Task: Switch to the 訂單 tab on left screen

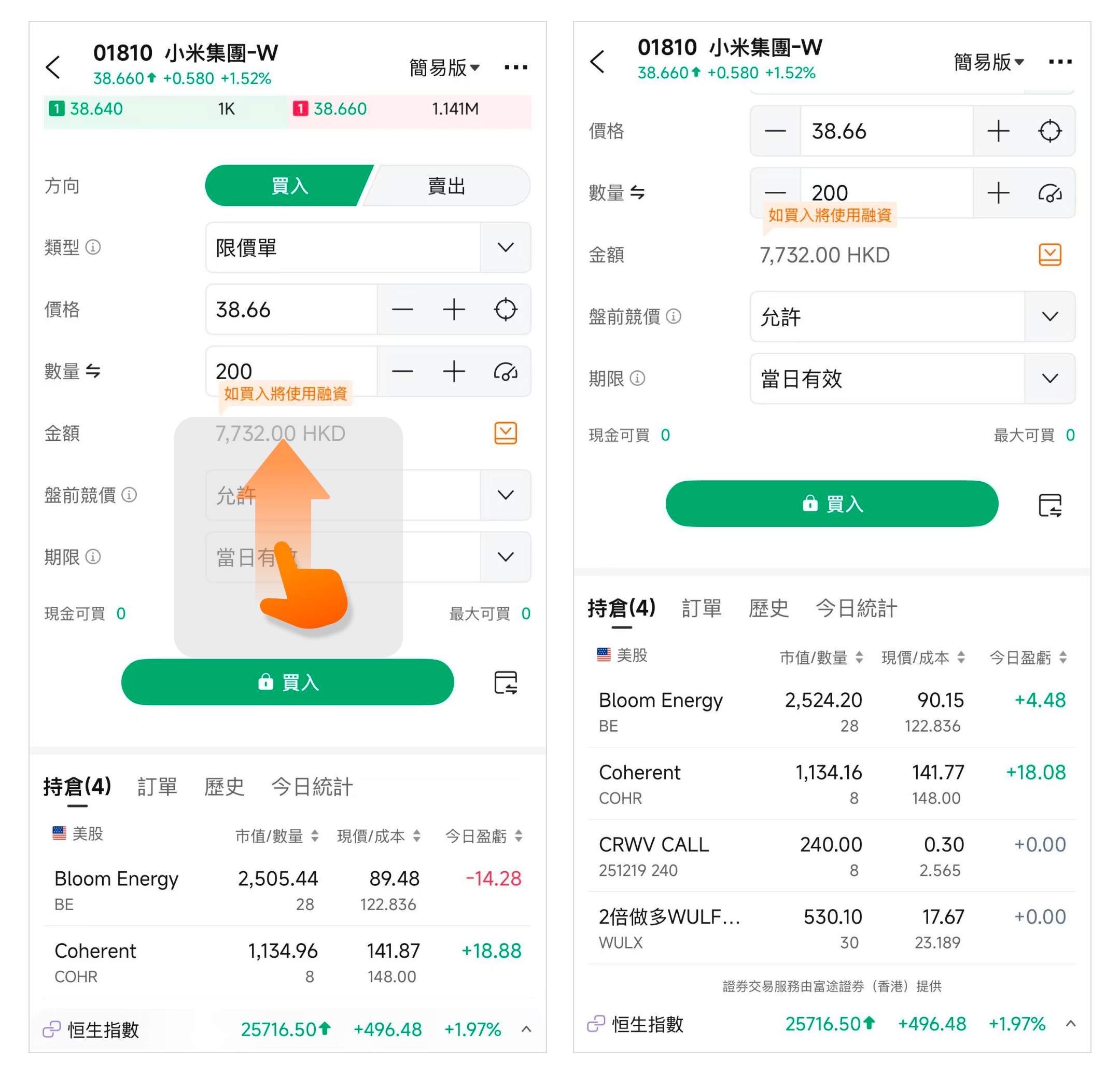Action: coord(157,787)
